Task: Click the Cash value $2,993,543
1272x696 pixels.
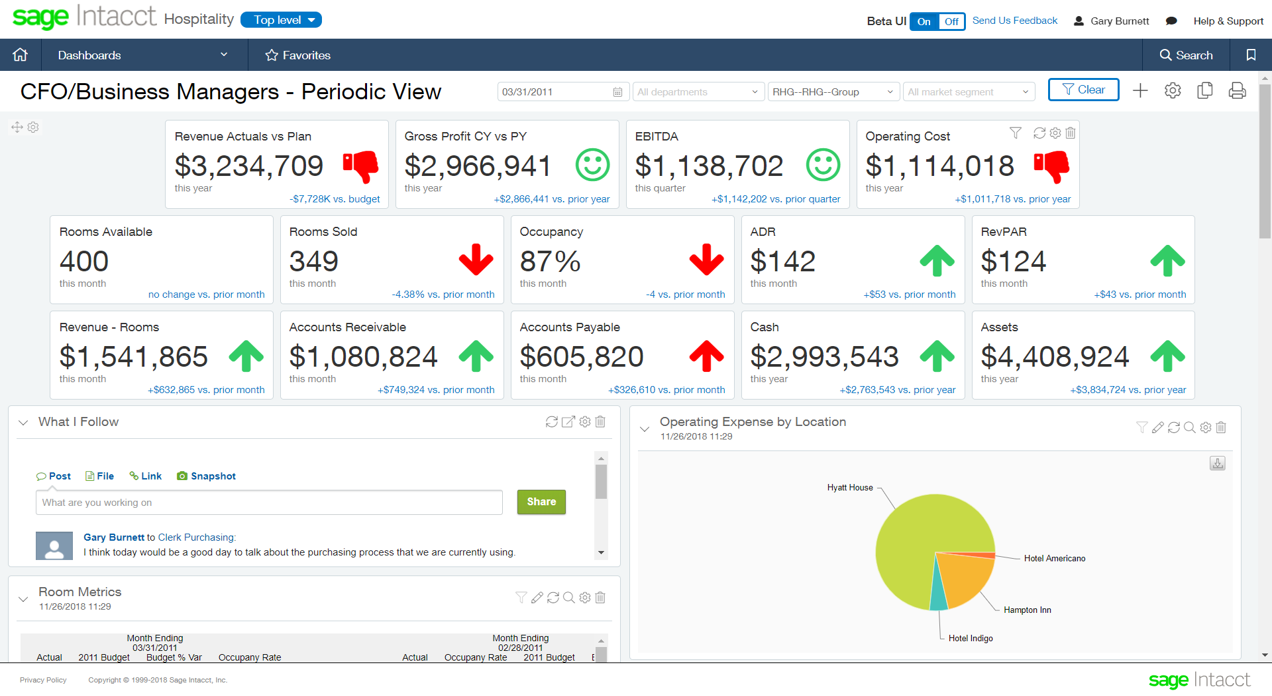Action: click(825, 356)
